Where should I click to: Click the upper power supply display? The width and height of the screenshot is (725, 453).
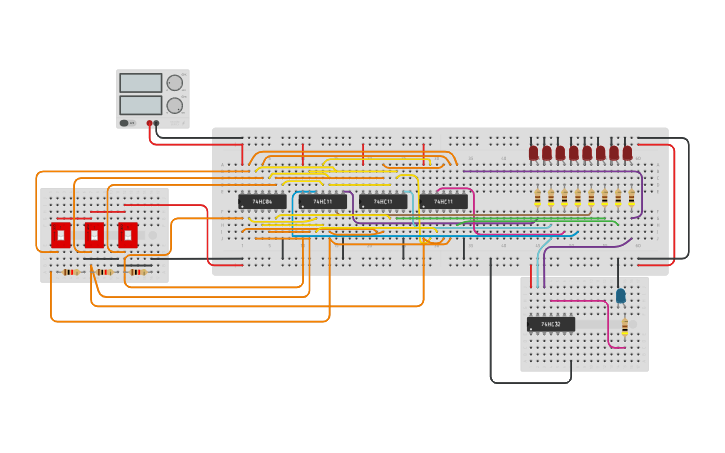pos(141,83)
